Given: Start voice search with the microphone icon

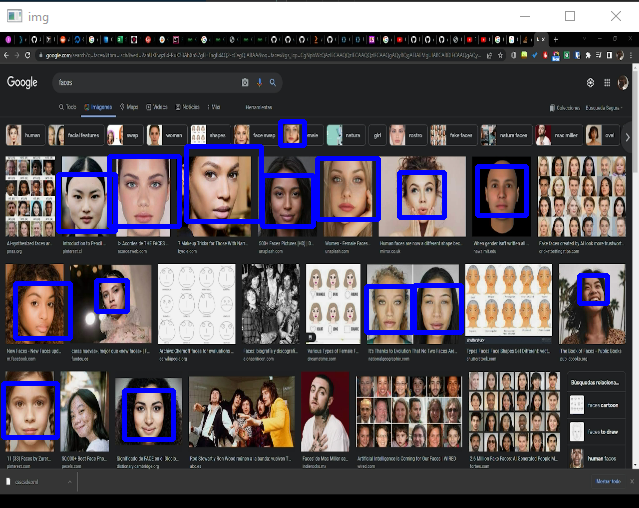Looking at the screenshot, I should tap(259, 83).
